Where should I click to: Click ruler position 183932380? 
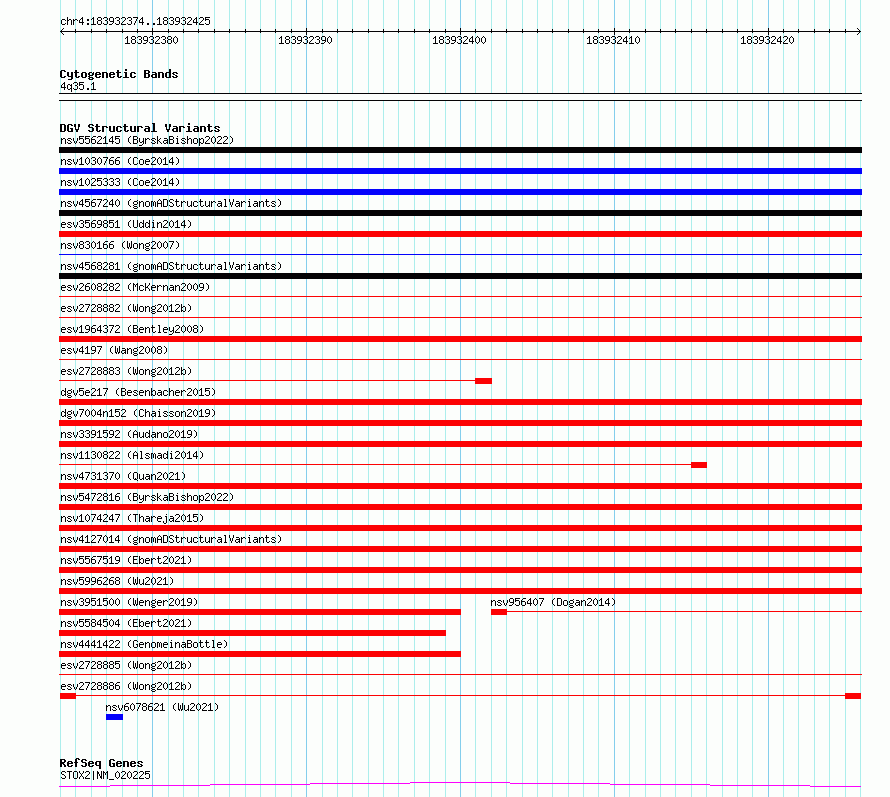click(151, 40)
